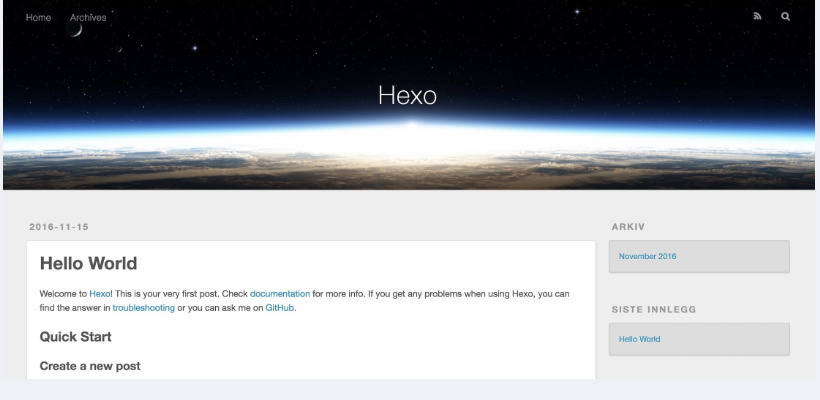Open the 2016-11-15 post date link
The height and width of the screenshot is (400, 820).
click(59, 227)
